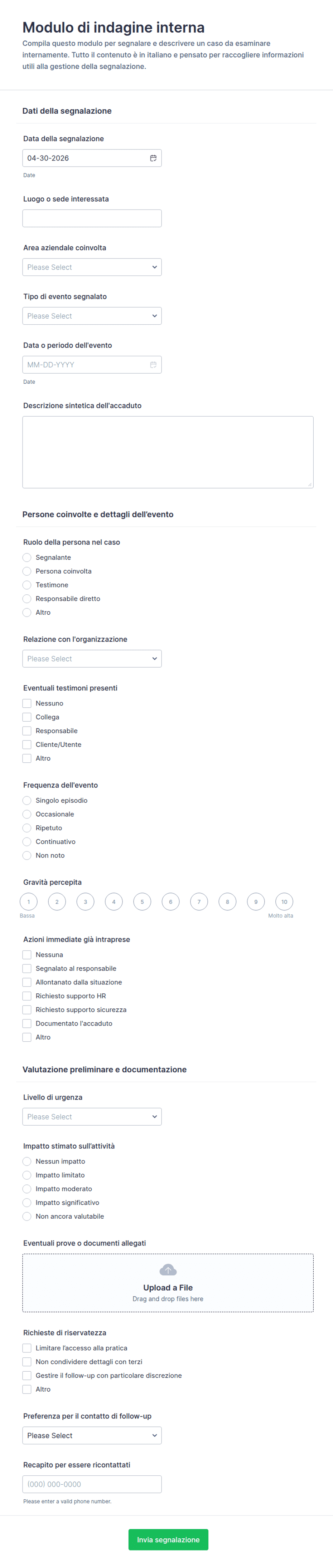Expand Relazione con l'organizzazione dropdown
This screenshot has height=1568, width=333.
(92, 659)
